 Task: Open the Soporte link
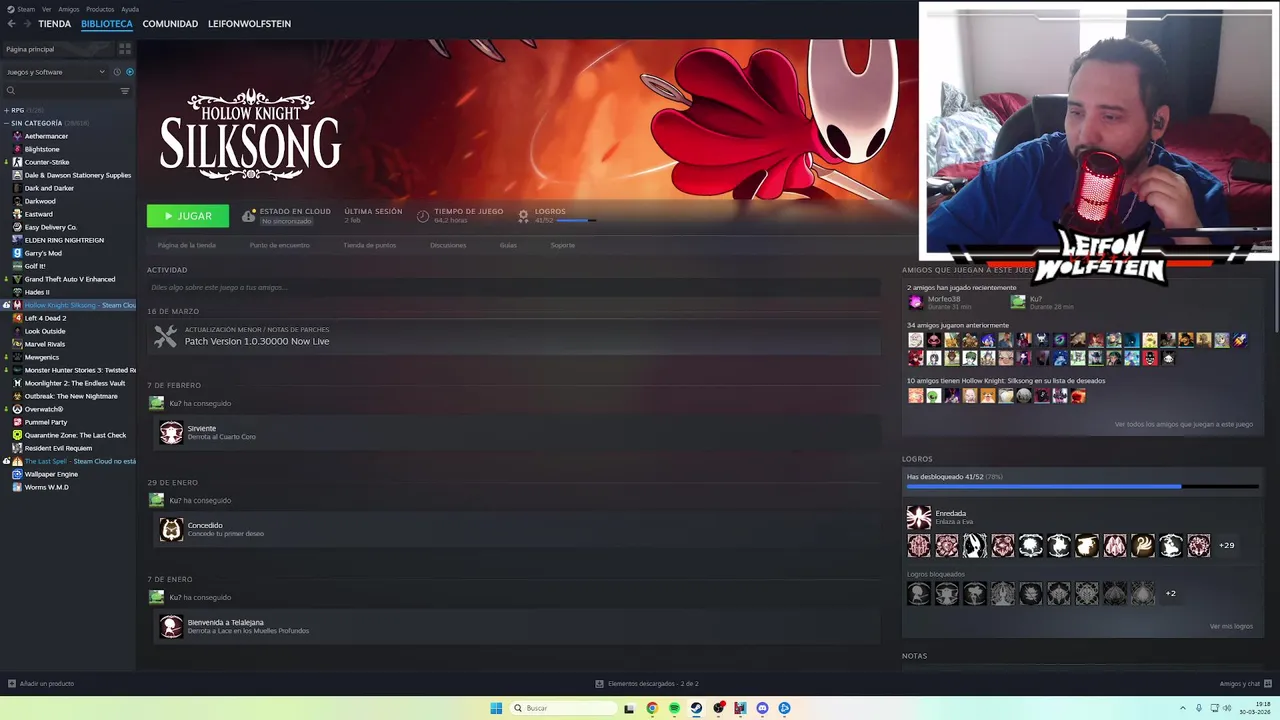point(562,245)
